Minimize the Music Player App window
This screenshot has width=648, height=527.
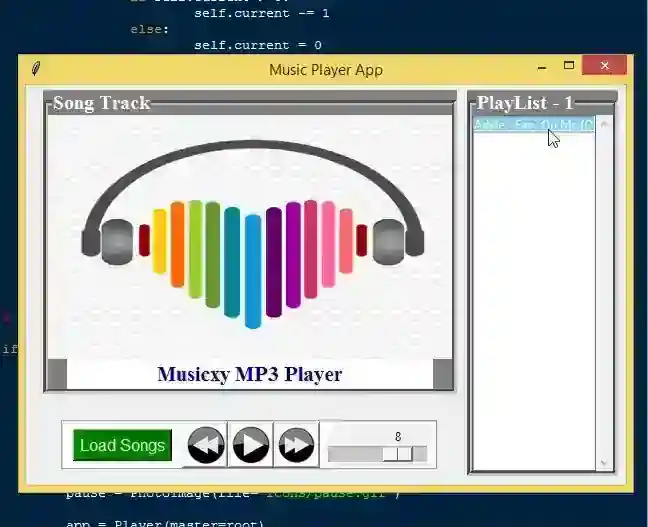click(x=542, y=67)
